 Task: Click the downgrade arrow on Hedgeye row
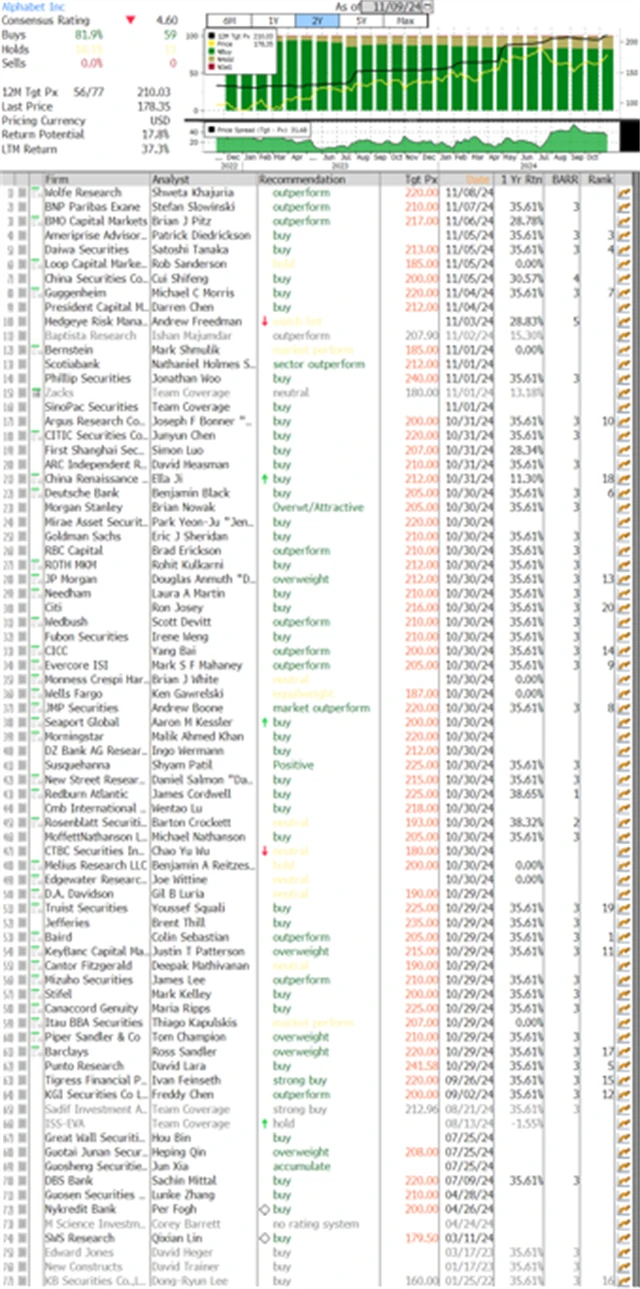(x=265, y=322)
